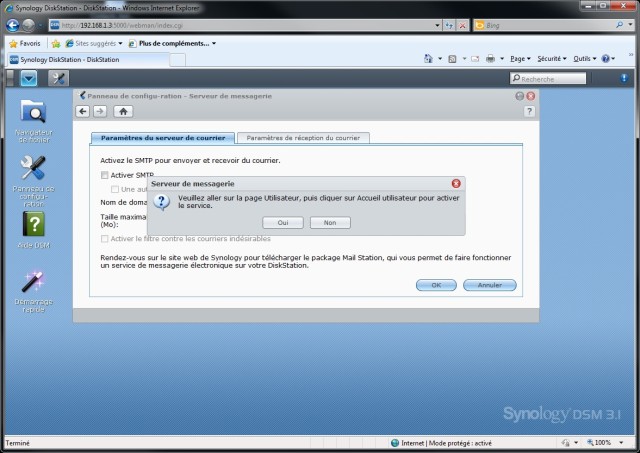The image size is (640, 453).
Task: Select the Synology DiskStation browser tab
Action: pos(88,60)
